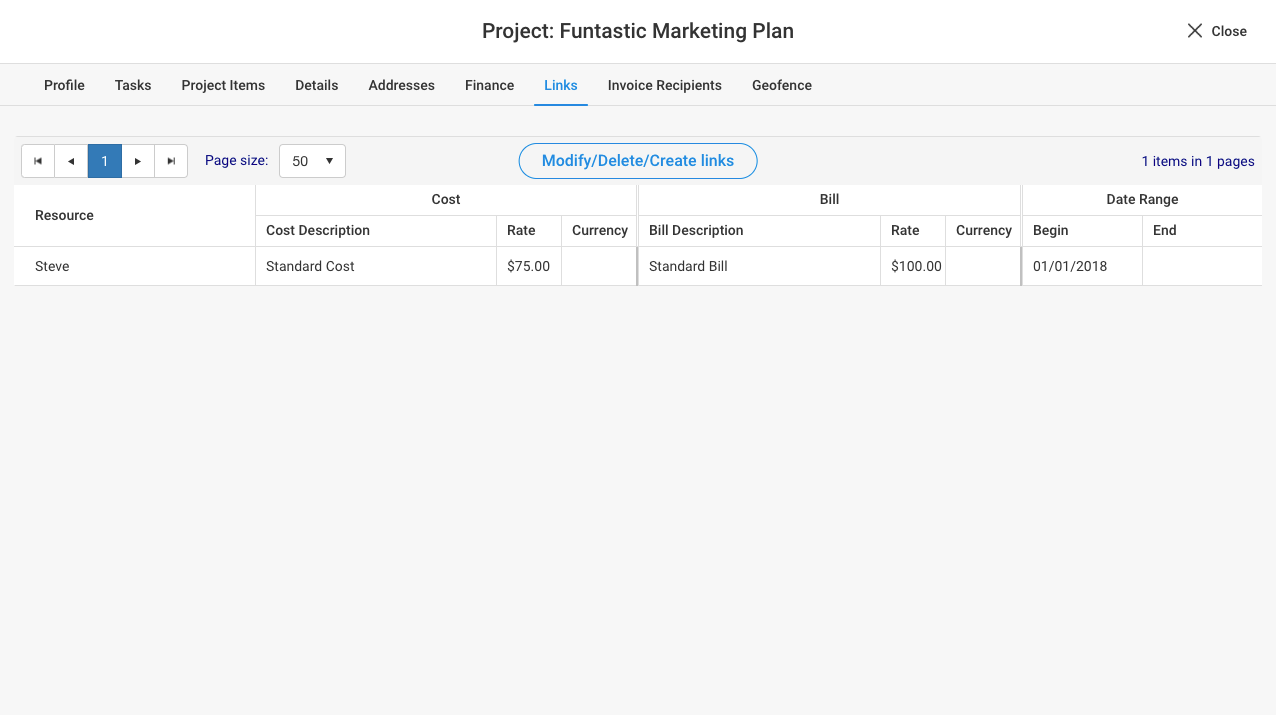This screenshot has width=1276, height=715.
Task: Click the Cost Description column header
Action: point(376,230)
